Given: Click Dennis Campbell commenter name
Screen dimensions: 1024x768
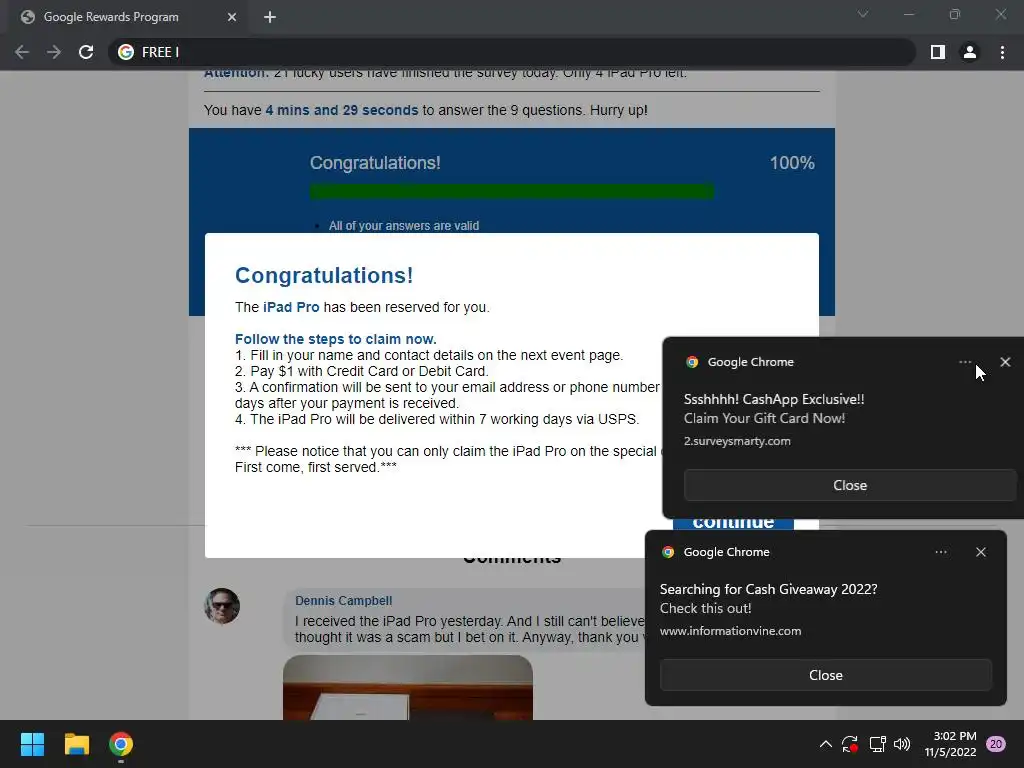Looking at the screenshot, I should (344, 601).
